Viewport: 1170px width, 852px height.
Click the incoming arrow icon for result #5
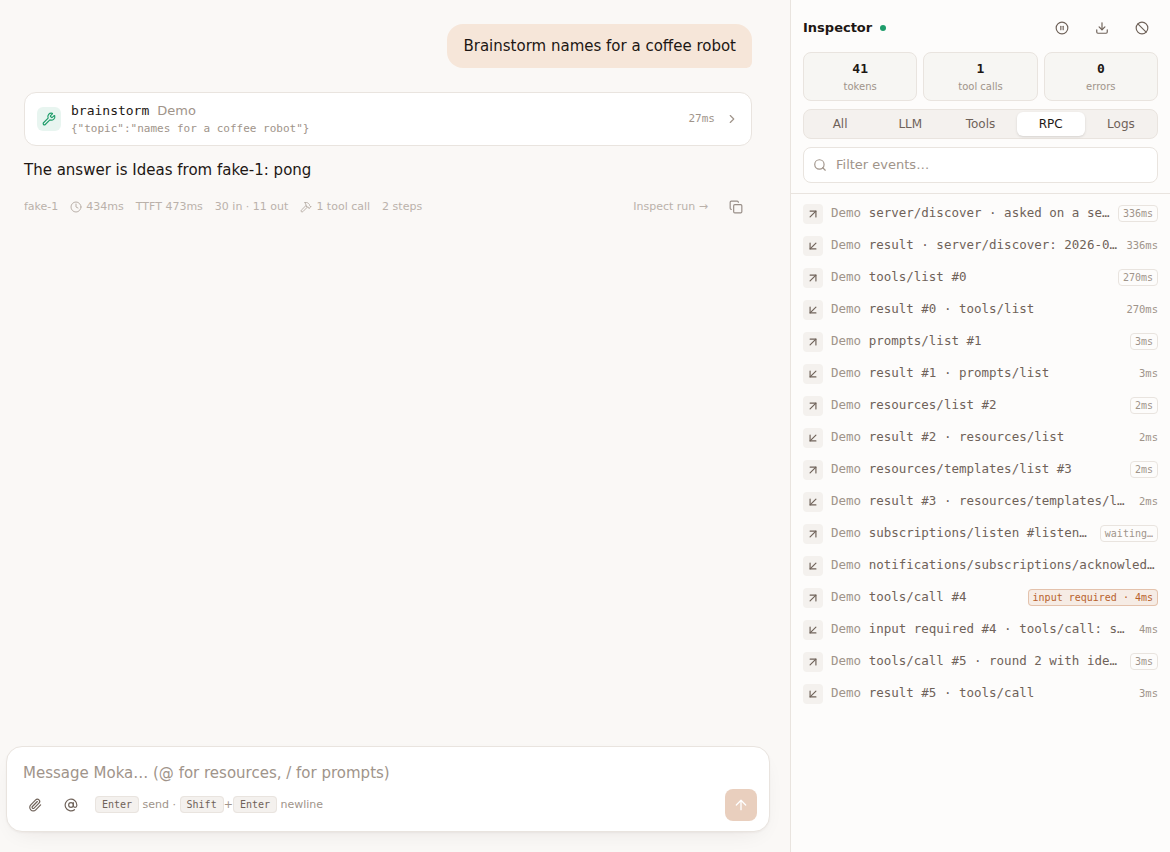813,695
